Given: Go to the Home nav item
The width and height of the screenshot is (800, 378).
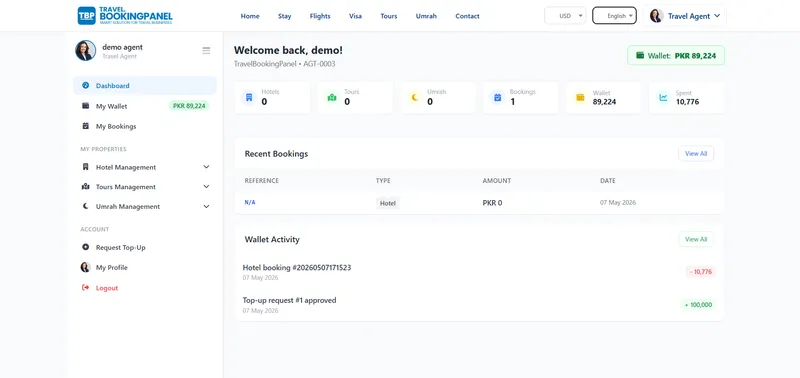Looking at the screenshot, I should tap(250, 16).
